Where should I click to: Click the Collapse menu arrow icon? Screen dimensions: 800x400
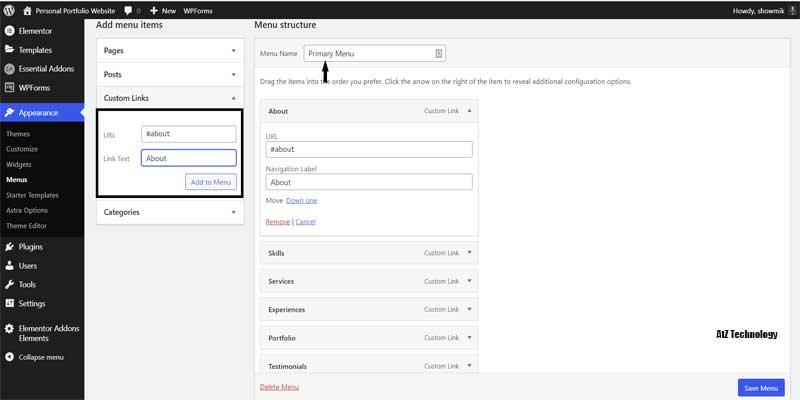9,357
